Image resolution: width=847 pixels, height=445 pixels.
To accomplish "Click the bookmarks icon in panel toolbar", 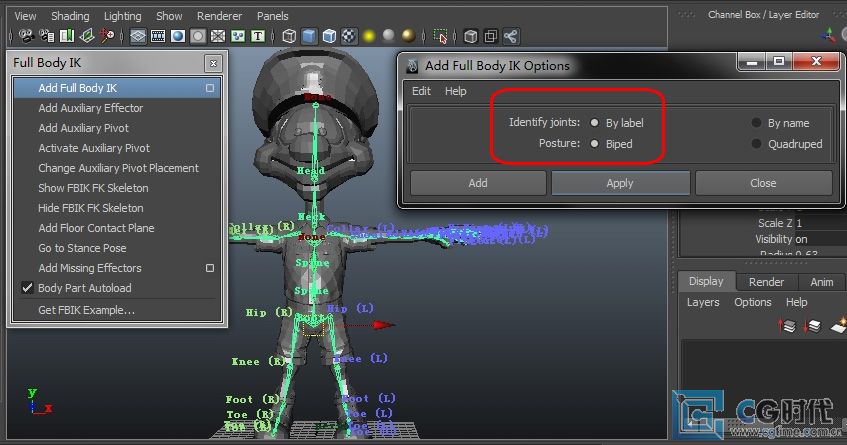I will click(67, 36).
